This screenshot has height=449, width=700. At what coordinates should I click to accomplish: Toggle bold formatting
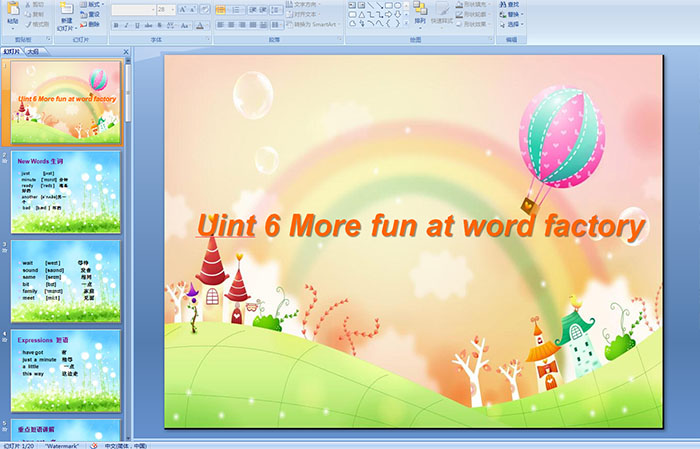point(116,25)
